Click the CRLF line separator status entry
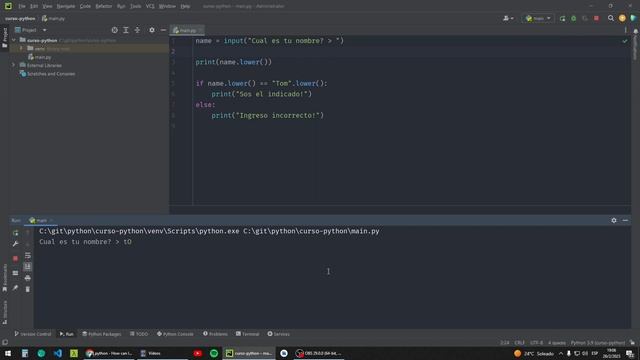640x360 pixels. pos(519,343)
